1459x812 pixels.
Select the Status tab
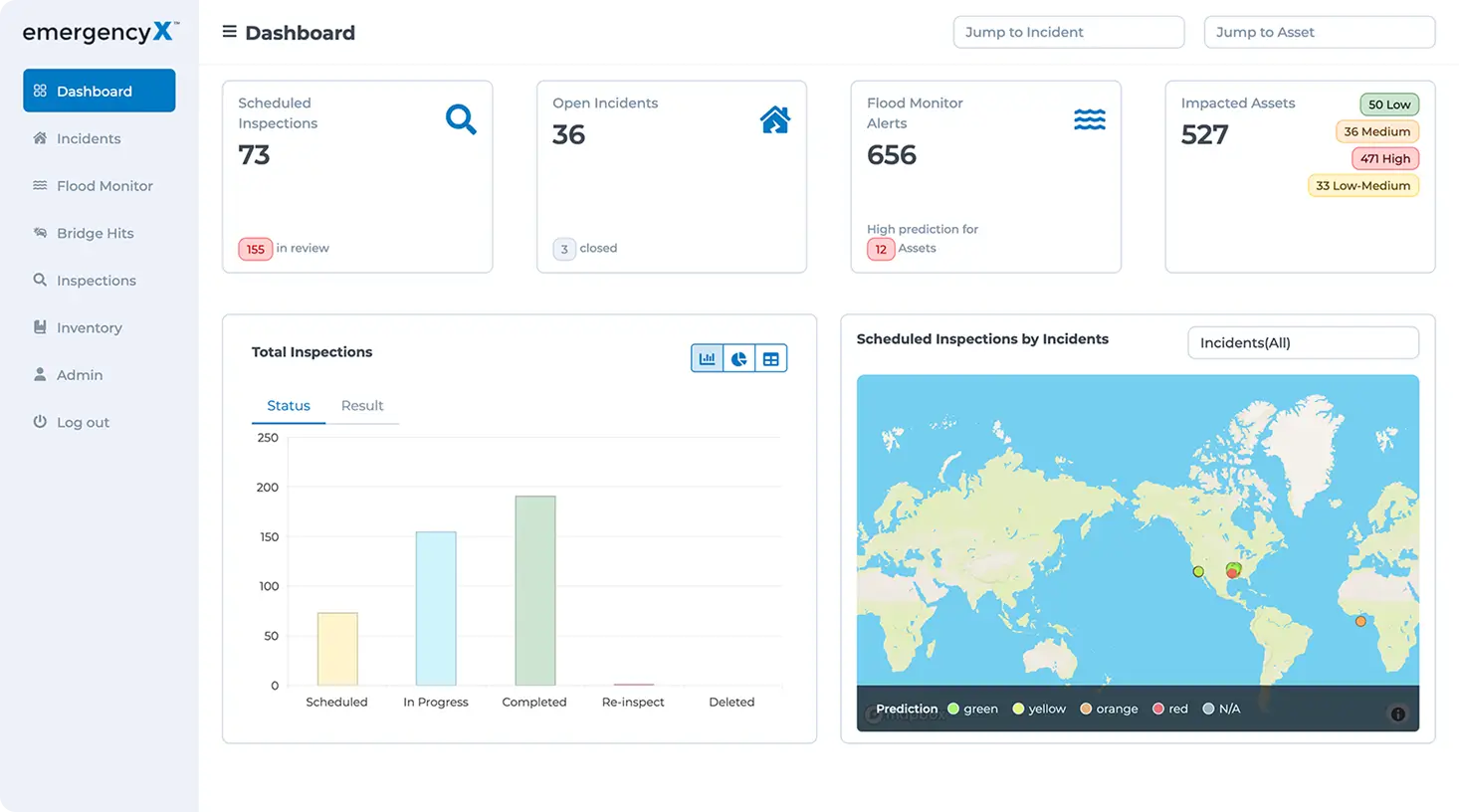click(x=289, y=405)
